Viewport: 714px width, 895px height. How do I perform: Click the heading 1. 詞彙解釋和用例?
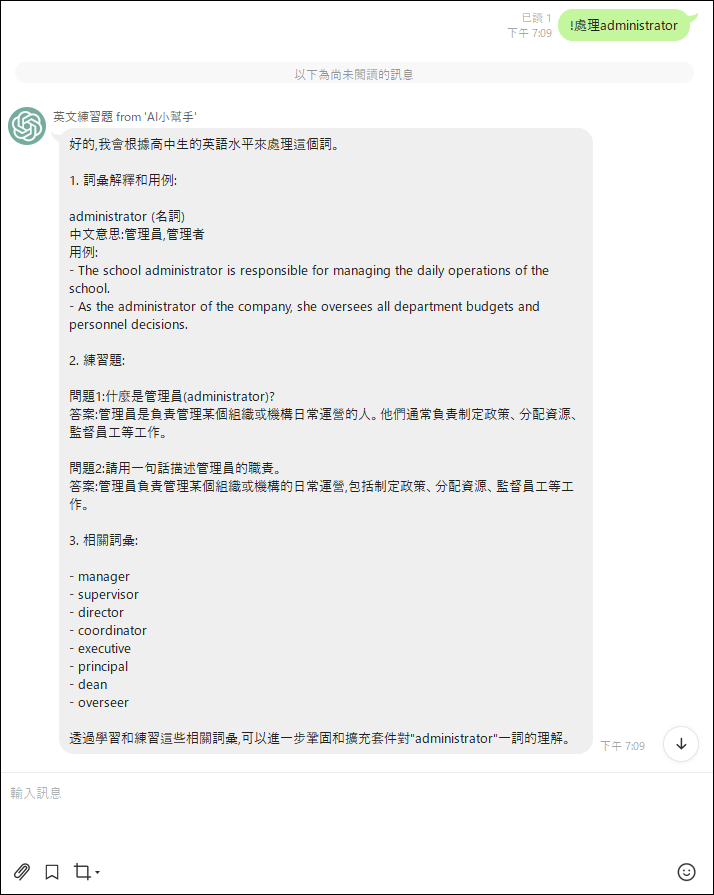123,180
